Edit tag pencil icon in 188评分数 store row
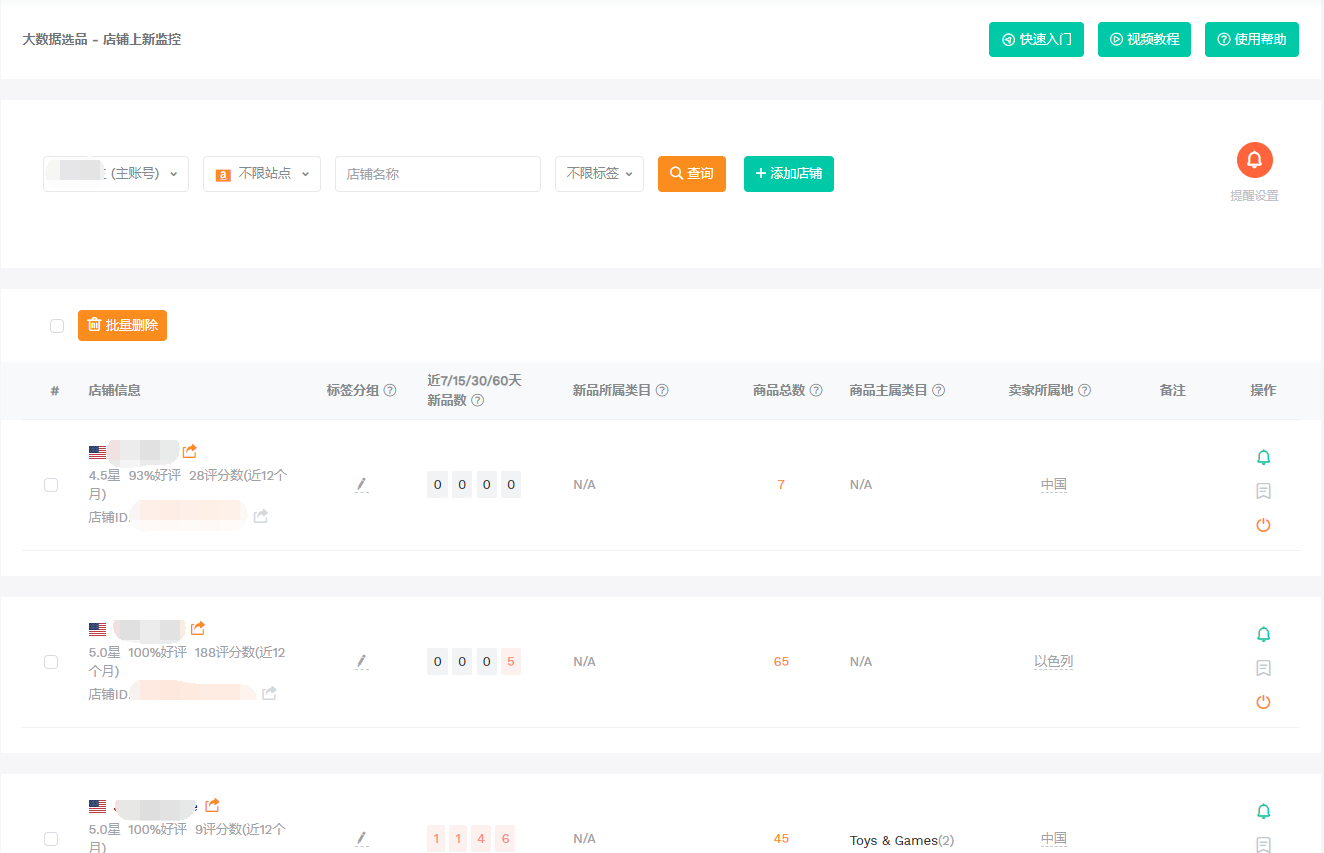This screenshot has width=1324, height=853. (x=362, y=661)
